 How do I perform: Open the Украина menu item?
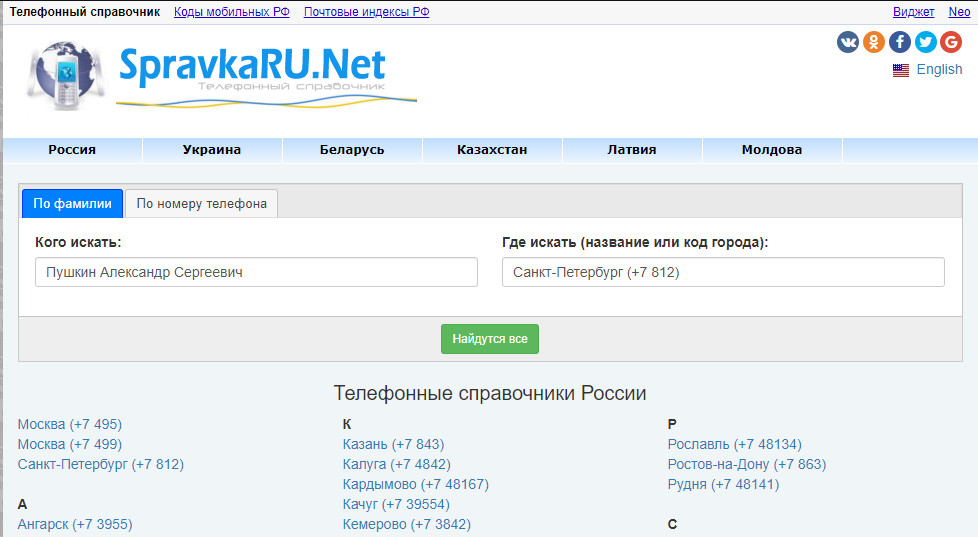pyautogui.click(x=212, y=150)
